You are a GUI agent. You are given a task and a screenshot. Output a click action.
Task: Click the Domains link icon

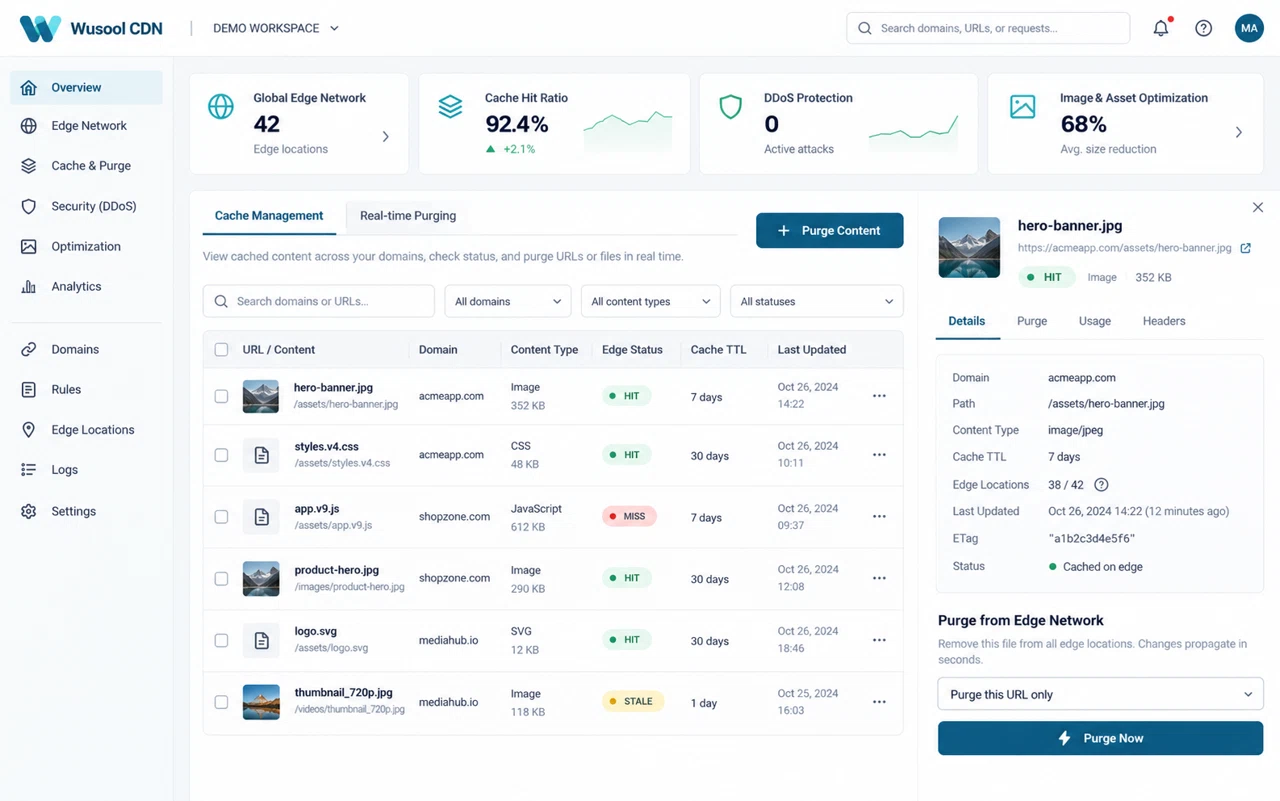tap(29, 349)
